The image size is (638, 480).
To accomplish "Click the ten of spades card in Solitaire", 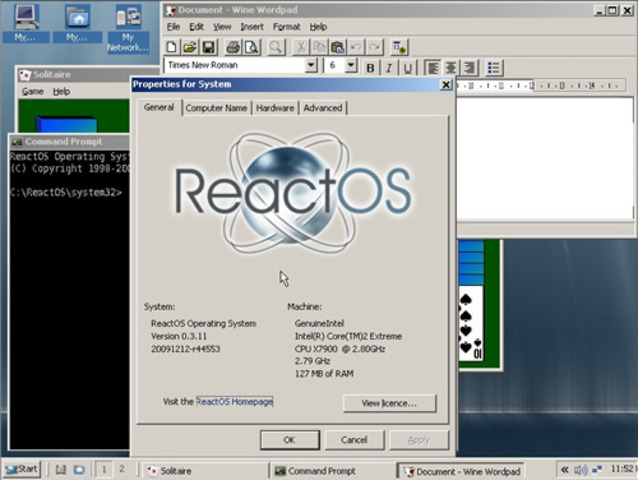I will (472, 323).
